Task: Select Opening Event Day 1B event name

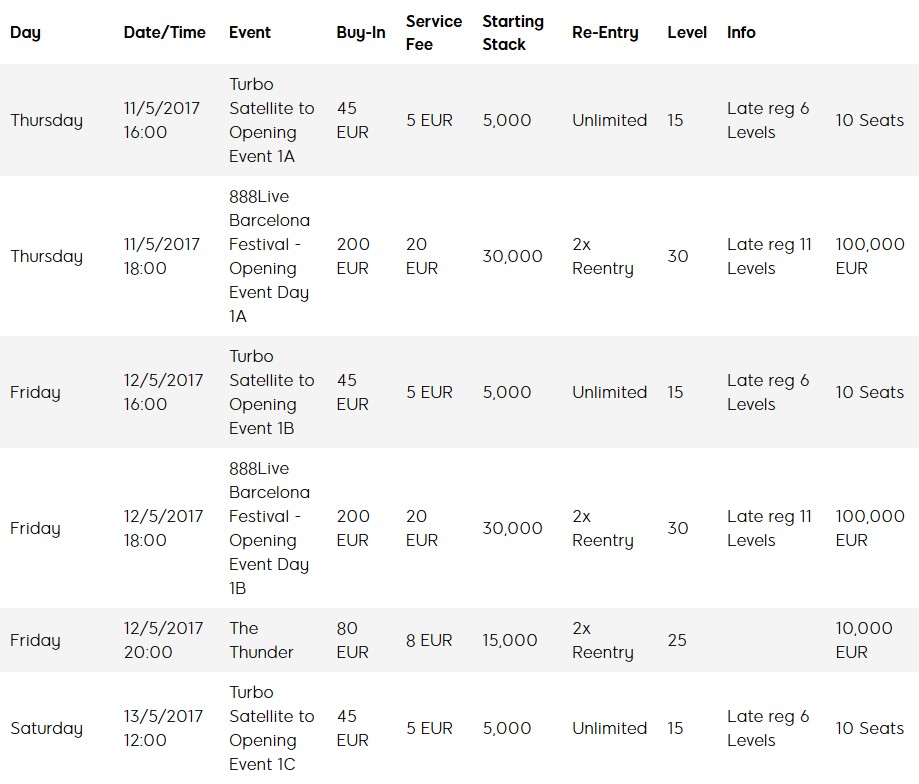Action: click(x=270, y=528)
